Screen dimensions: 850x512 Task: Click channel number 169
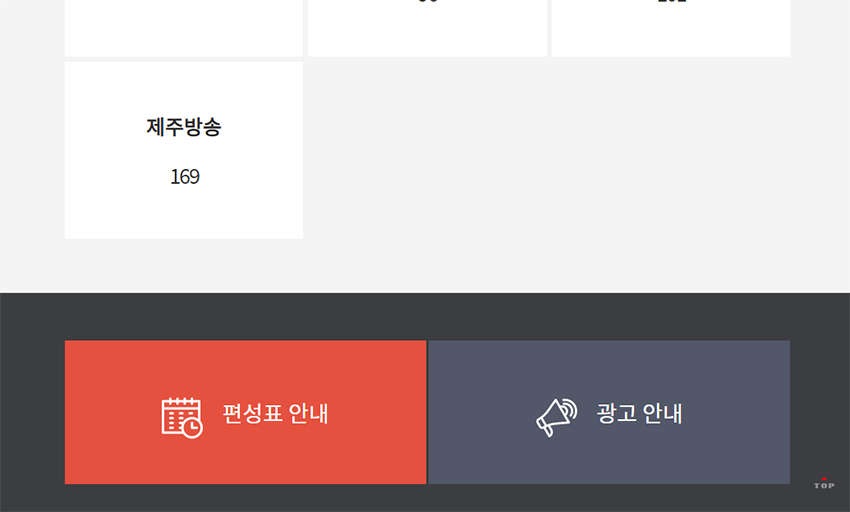pos(185,177)
